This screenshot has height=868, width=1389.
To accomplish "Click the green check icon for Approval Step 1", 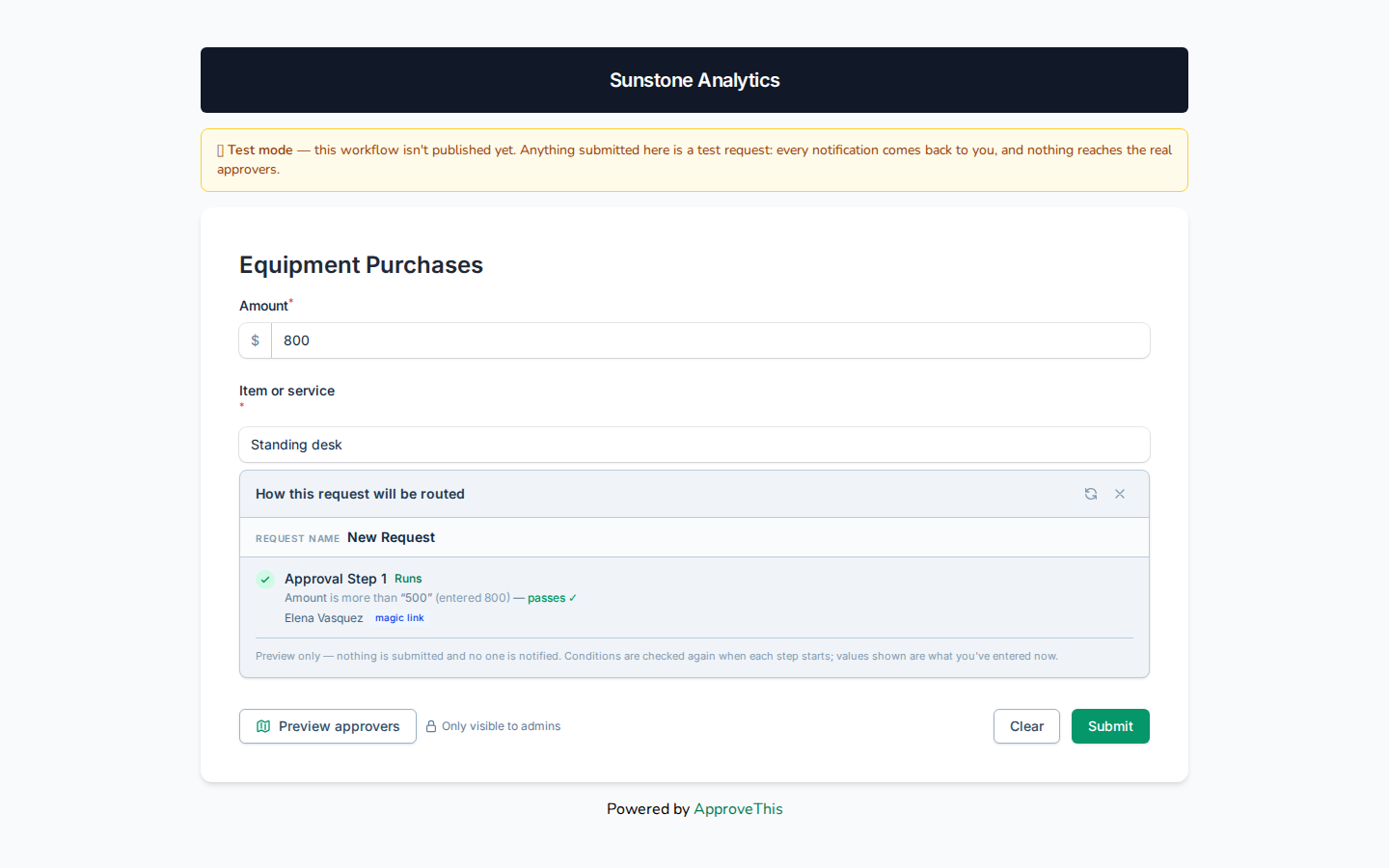I will (x=265, y=580).
